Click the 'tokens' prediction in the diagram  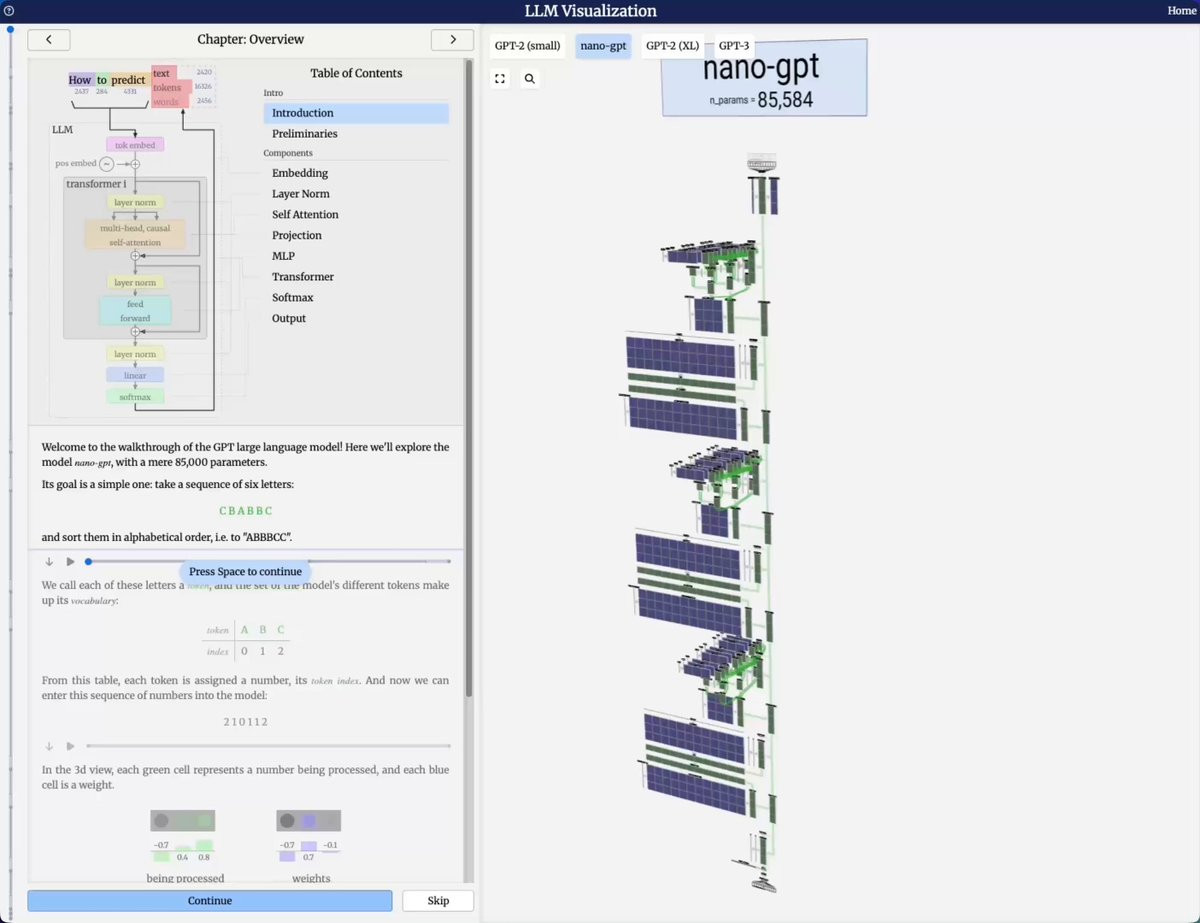point(167,88)
